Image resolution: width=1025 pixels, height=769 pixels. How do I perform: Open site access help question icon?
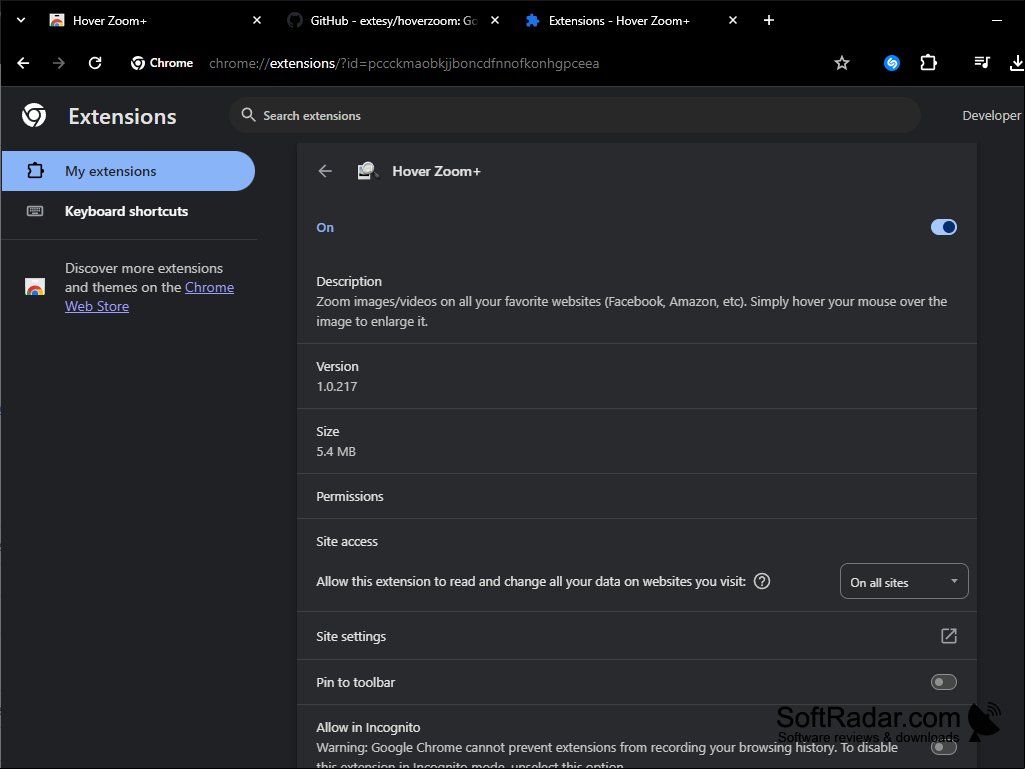(x=762, y=581)
